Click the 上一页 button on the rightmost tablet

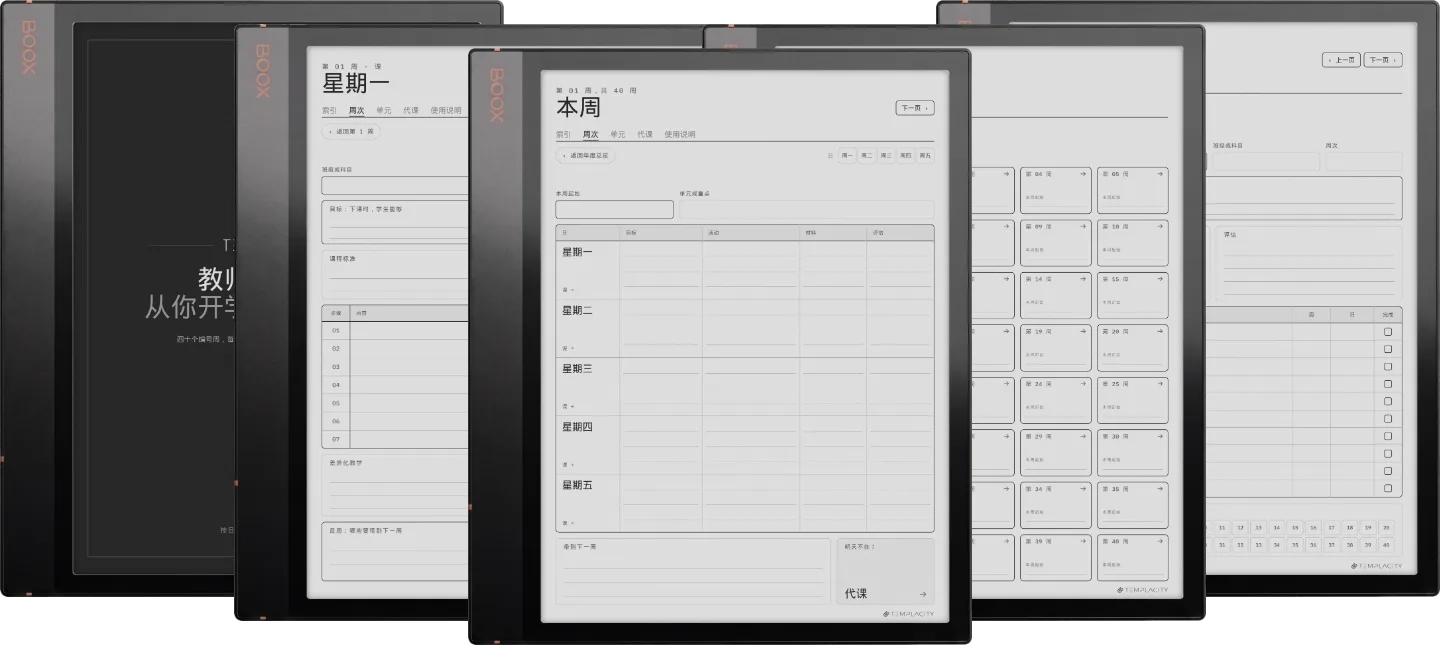pyautogui.click(x=1341, y=60)
